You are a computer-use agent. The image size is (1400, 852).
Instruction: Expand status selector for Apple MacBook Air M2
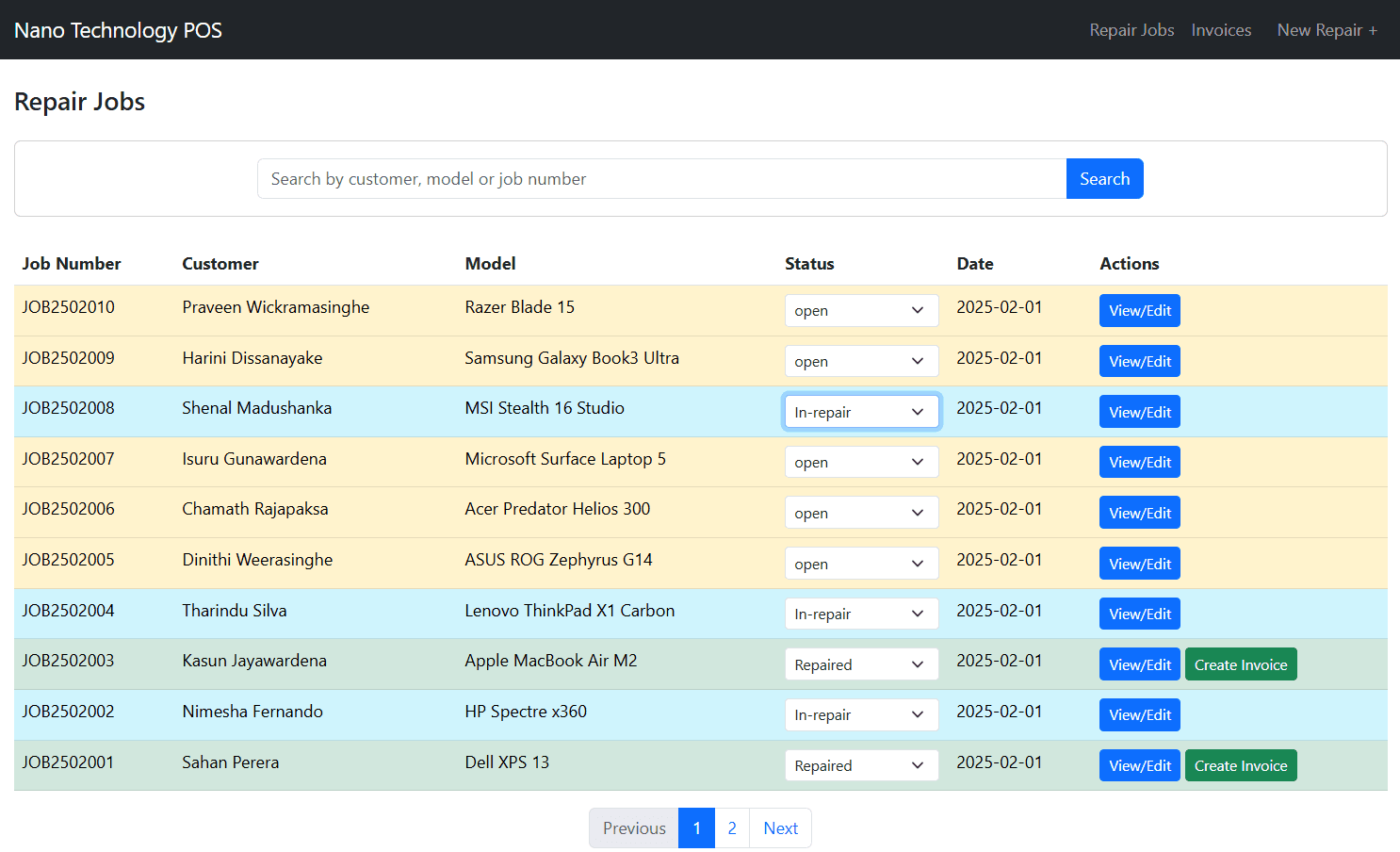(861, 664)
